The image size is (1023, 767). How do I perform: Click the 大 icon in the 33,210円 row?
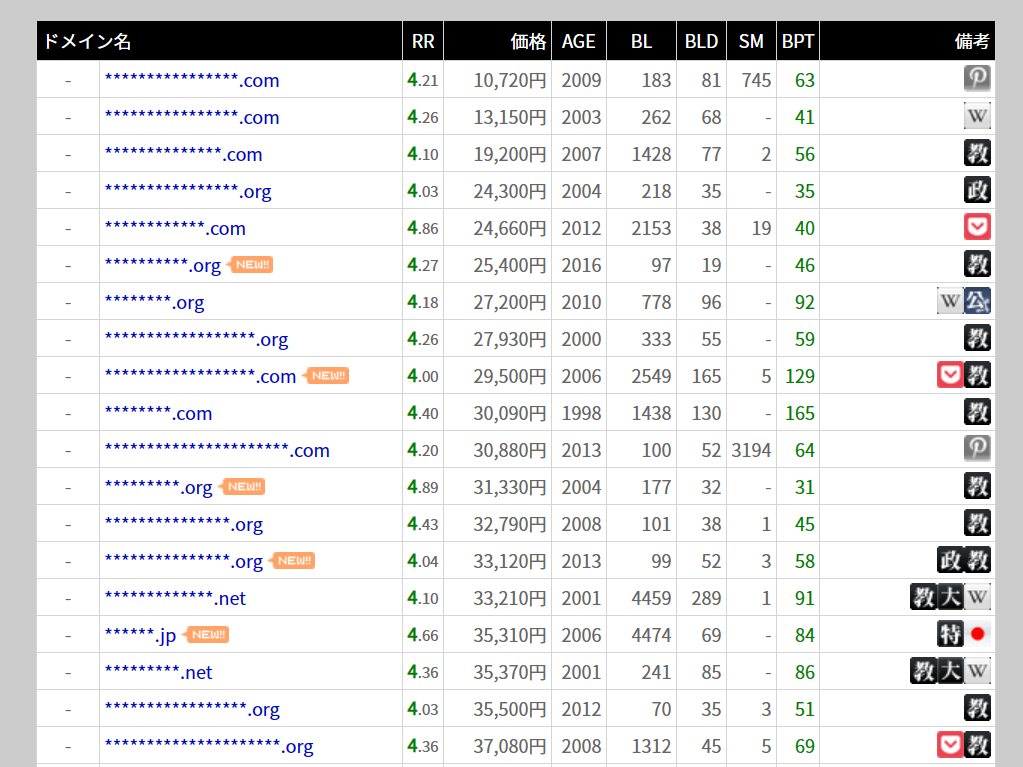[950, 597]
